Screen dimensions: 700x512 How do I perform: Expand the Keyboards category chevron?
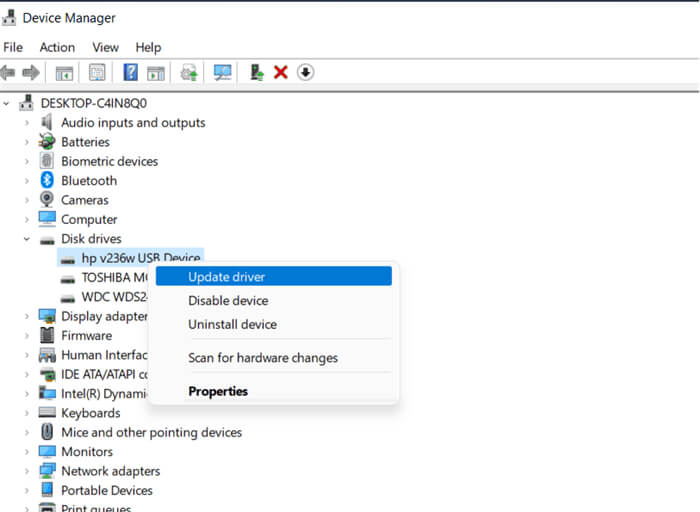(27, 413)
